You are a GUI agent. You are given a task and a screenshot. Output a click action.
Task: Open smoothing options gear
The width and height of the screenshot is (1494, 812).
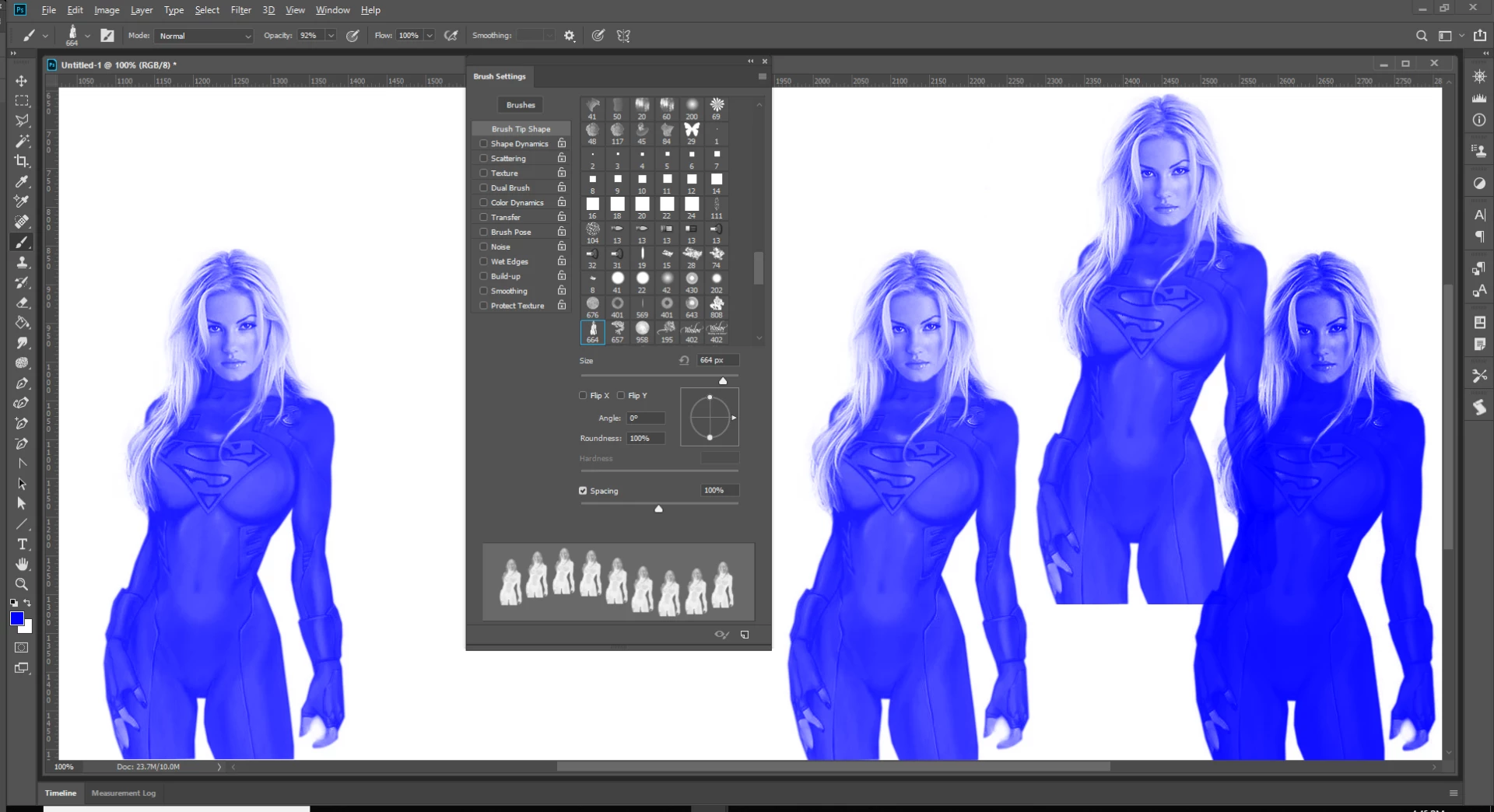pyautogui.click(x=570, y=36)
